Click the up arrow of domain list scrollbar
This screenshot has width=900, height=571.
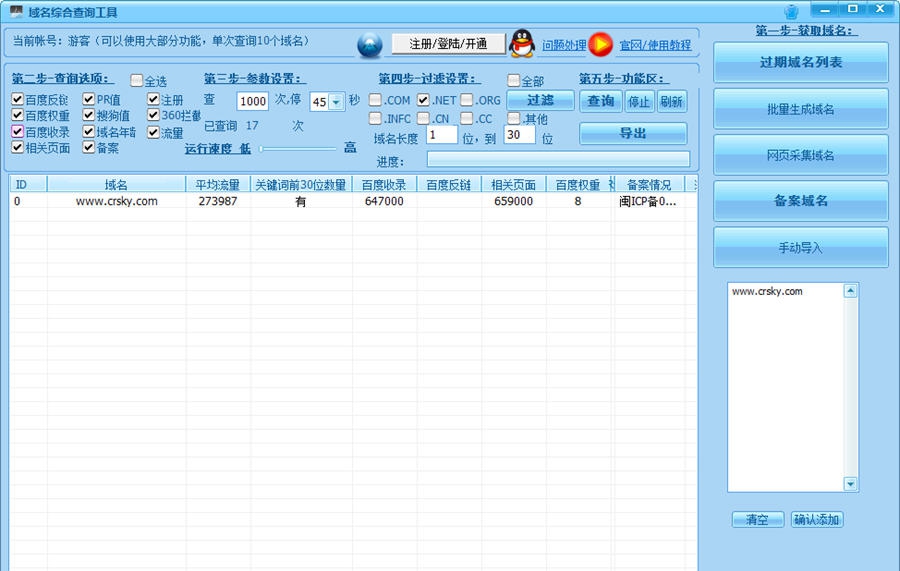pyautogui.click(x=850, y=291)
